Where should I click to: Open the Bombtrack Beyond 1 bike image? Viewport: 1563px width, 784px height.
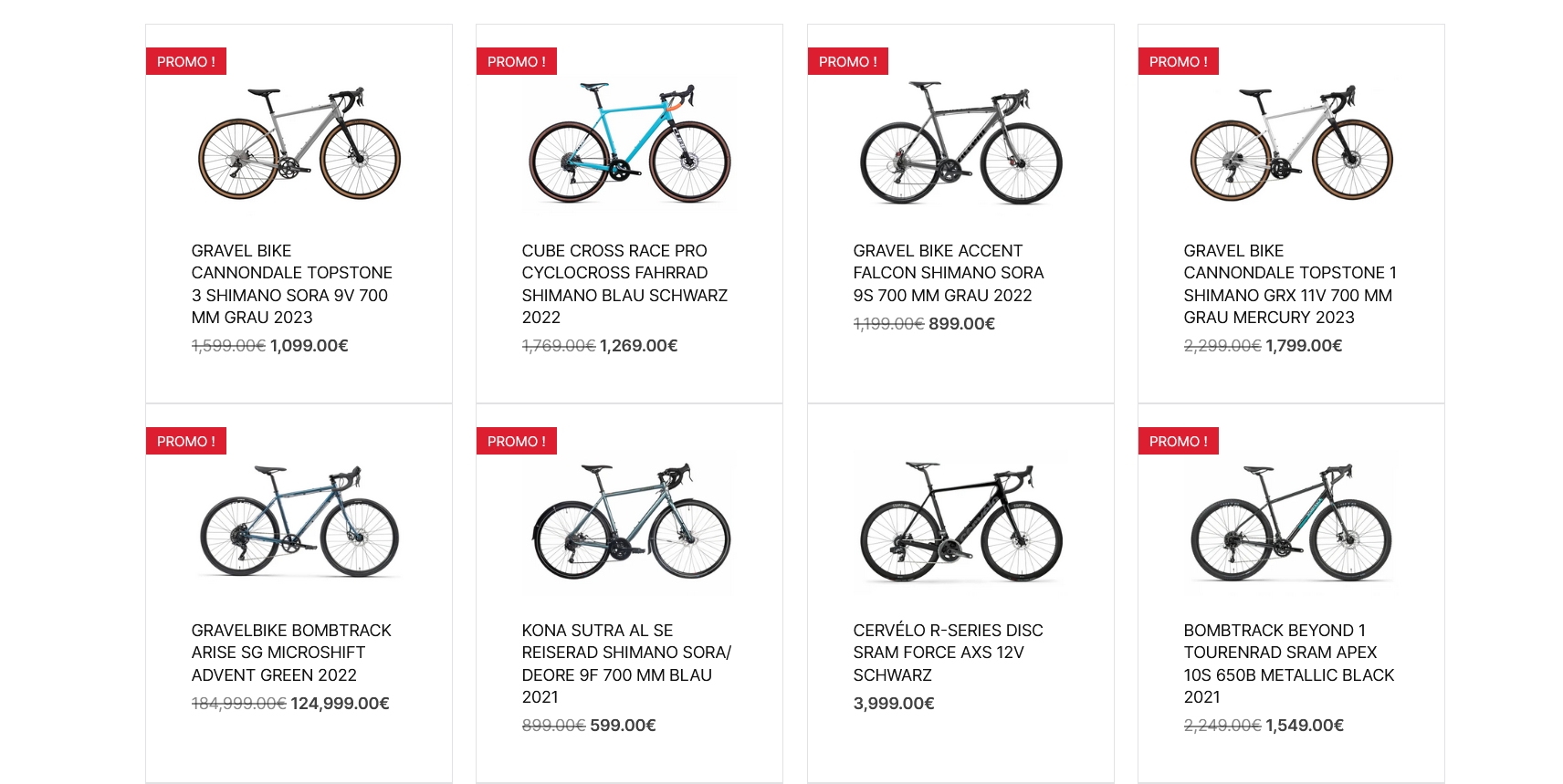click(x=1291, y=523)
